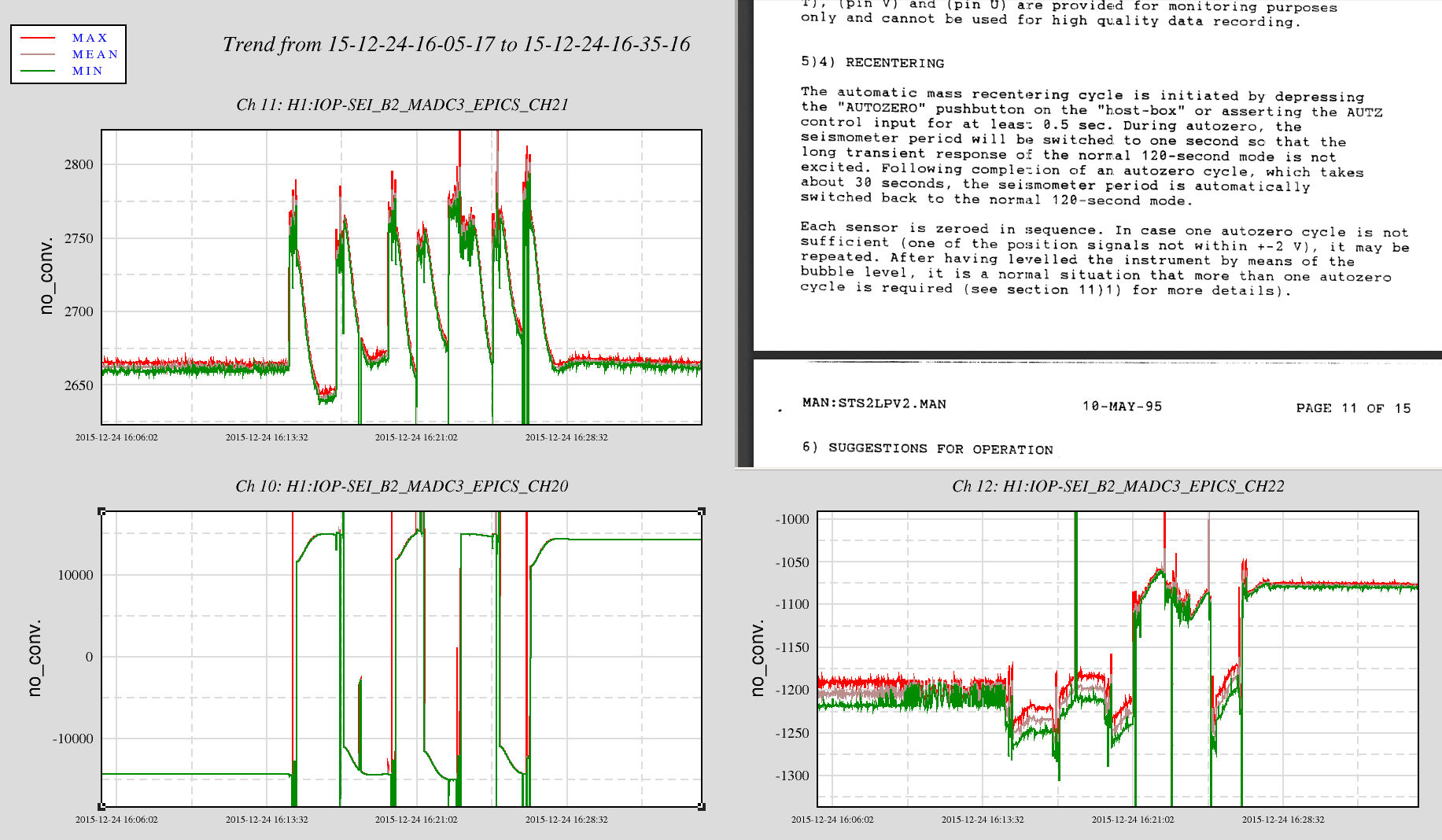Click the 'PAGE 11 OF 15' footer text
This screenshot has width=1442, height=840.
(x=1353, y=407)
